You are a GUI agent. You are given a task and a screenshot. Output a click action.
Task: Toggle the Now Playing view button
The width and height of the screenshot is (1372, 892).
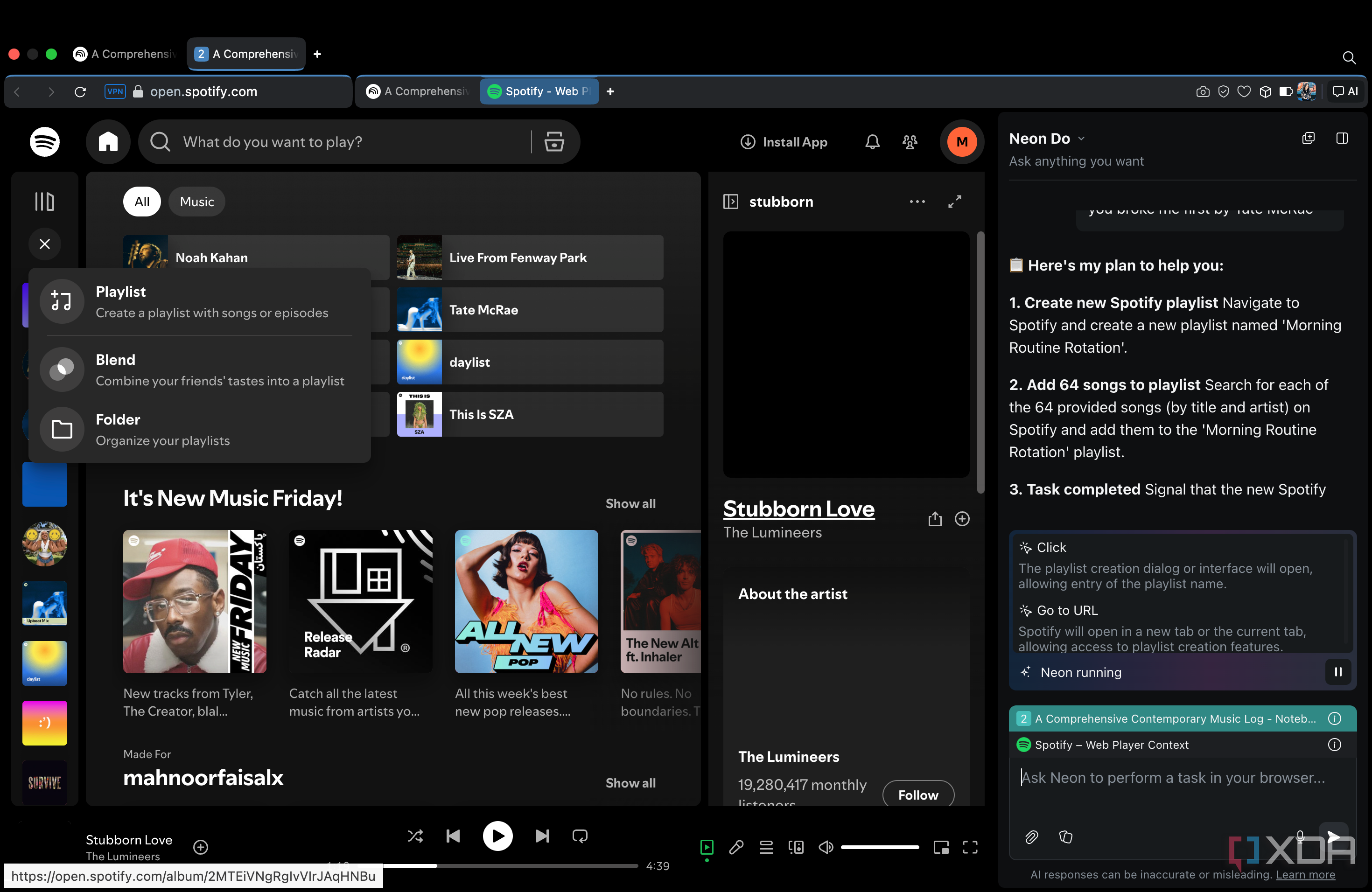coord(707,847)
